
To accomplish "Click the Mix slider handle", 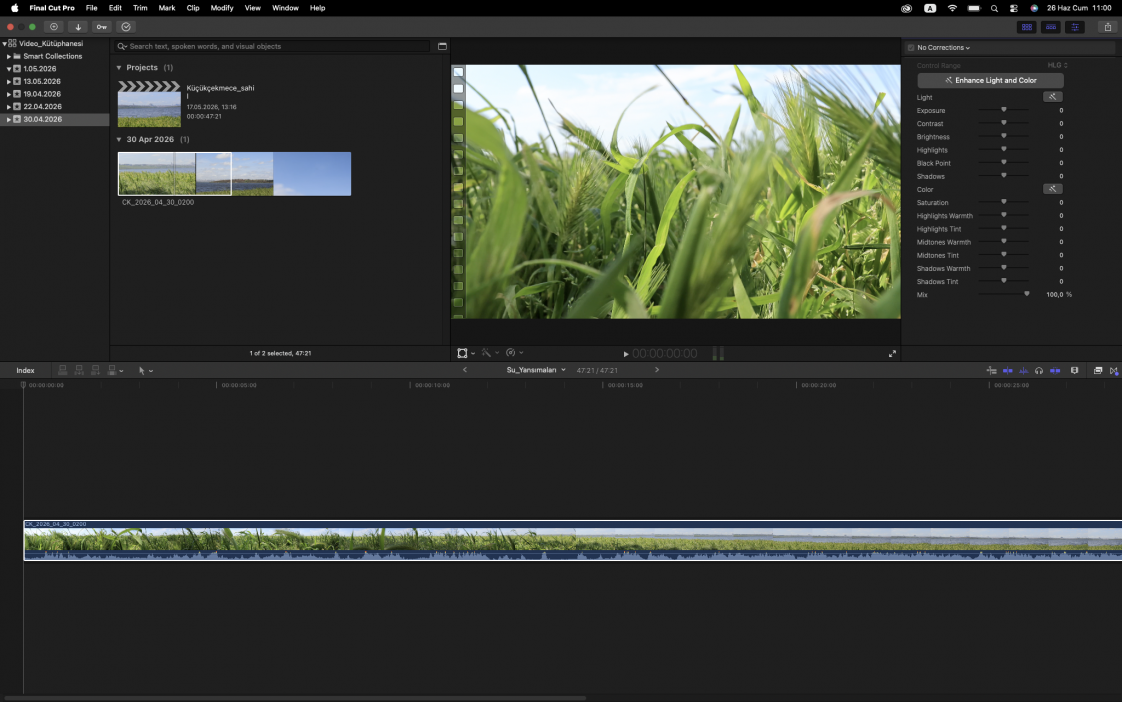I will click(1027, 294).
